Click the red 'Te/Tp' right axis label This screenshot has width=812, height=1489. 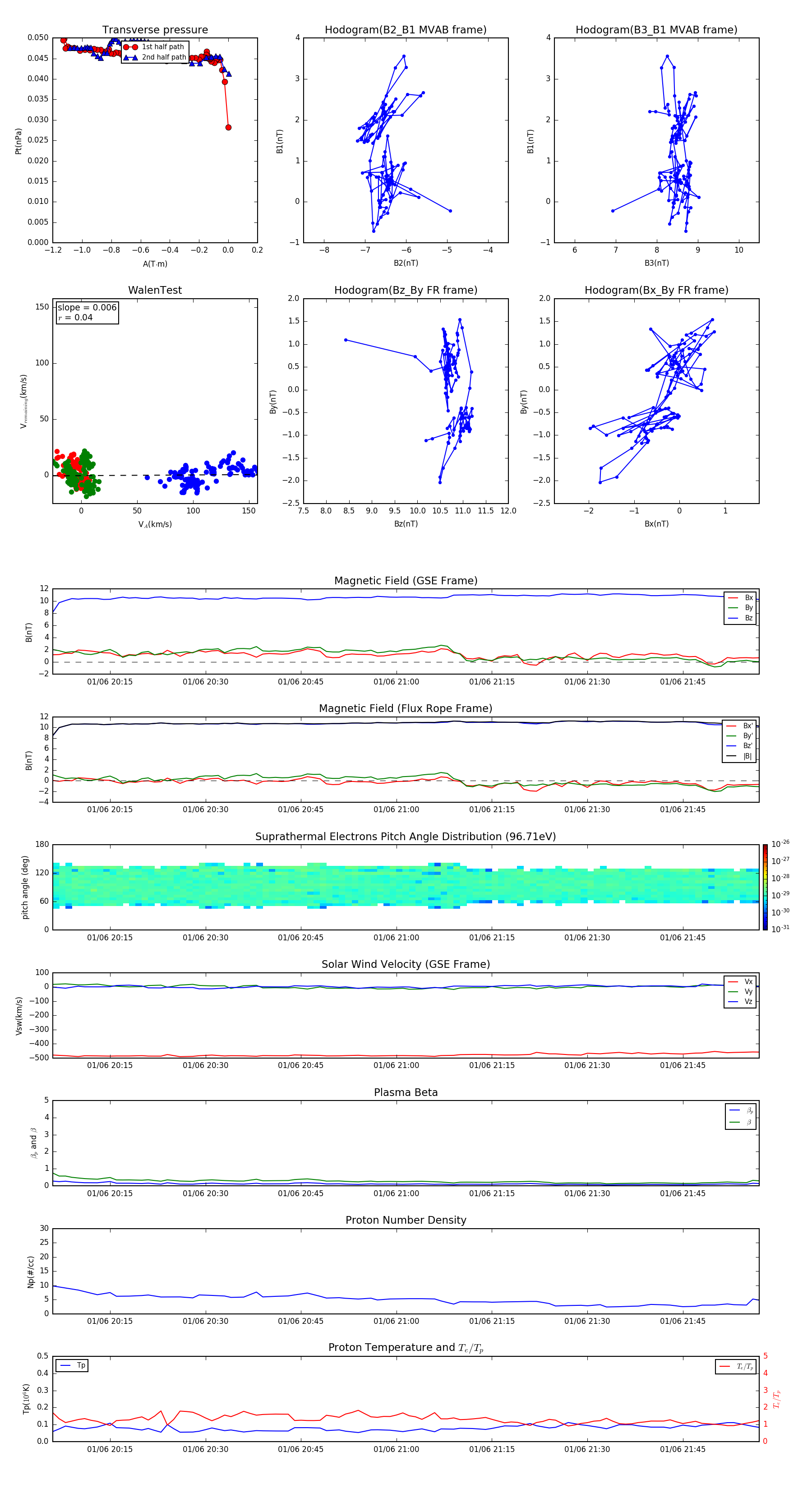(x=777, y=1399)
